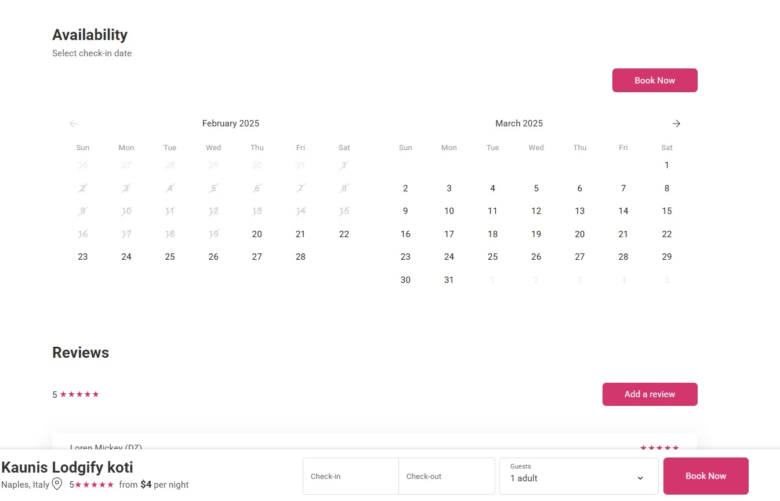780x501 pixels.
Task: Open the Guests dropdown
Action: (x=578, y=477)
